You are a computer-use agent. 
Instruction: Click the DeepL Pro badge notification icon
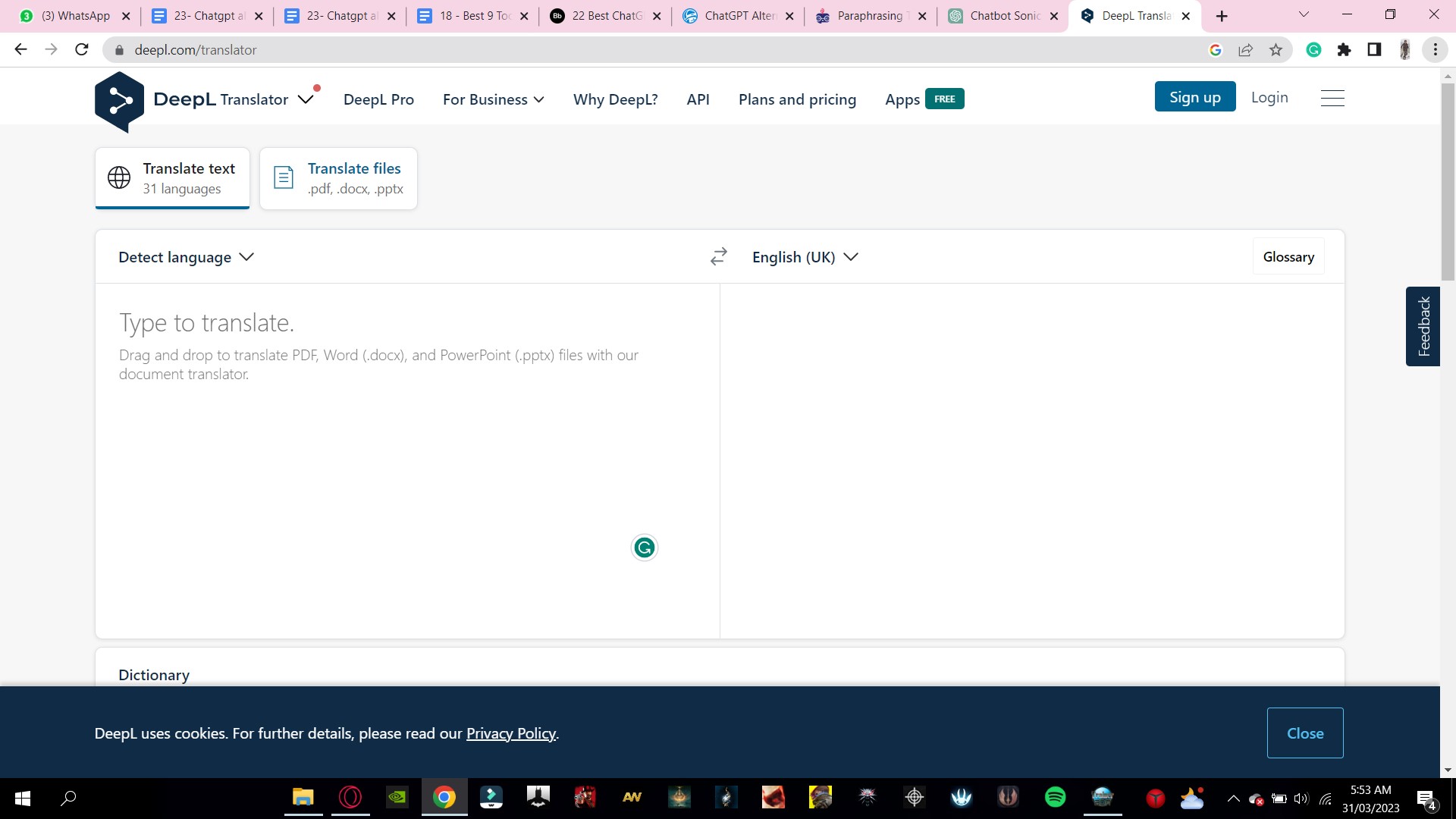(316, 88)
